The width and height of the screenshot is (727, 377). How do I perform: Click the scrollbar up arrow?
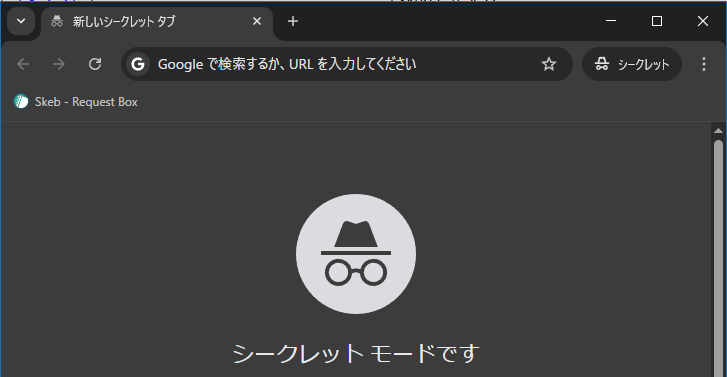pos(719,131)
